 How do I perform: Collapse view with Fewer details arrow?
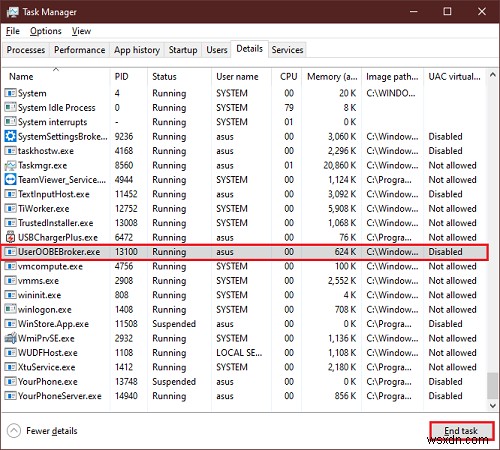pos(14,431)
